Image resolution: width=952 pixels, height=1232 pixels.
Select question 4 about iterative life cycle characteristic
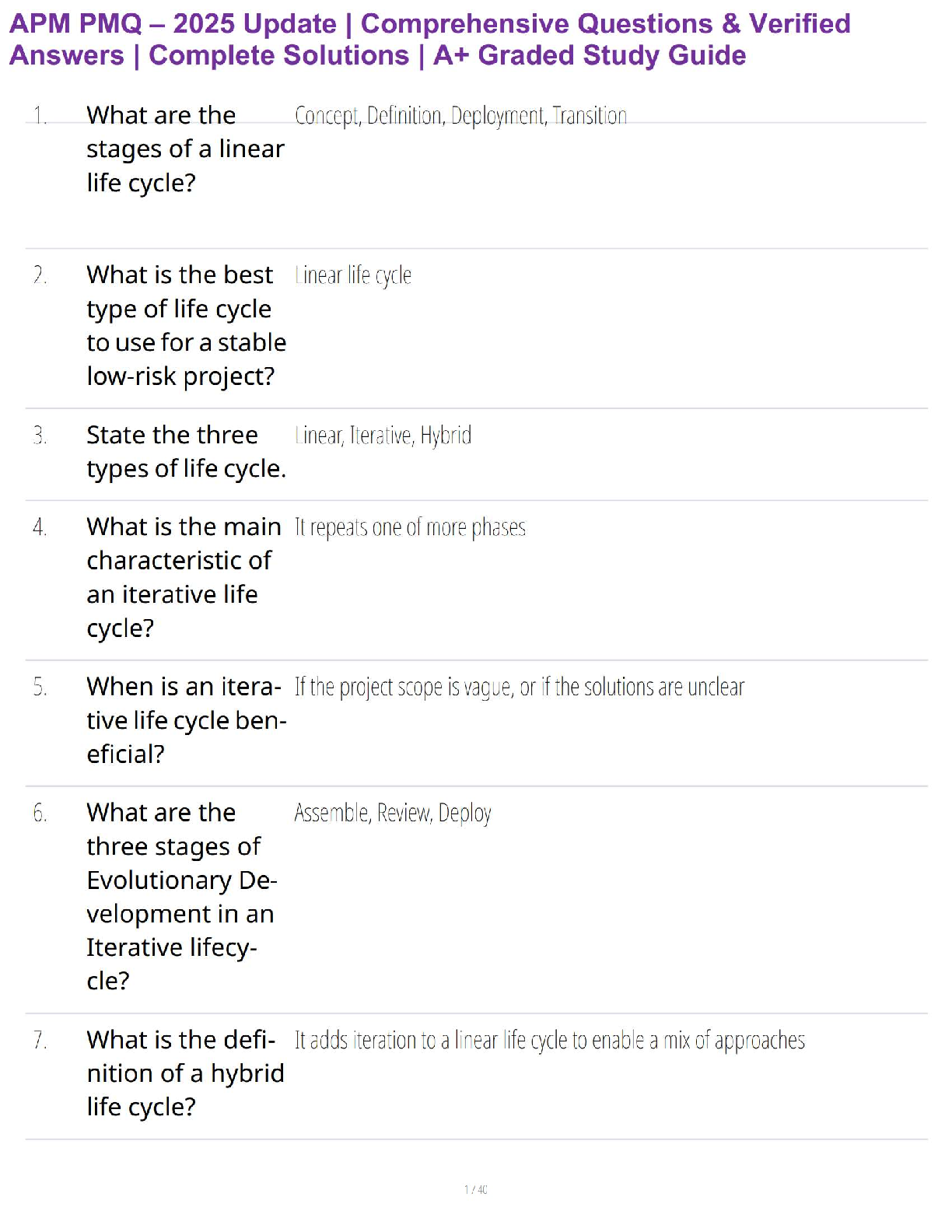[184, 577]
